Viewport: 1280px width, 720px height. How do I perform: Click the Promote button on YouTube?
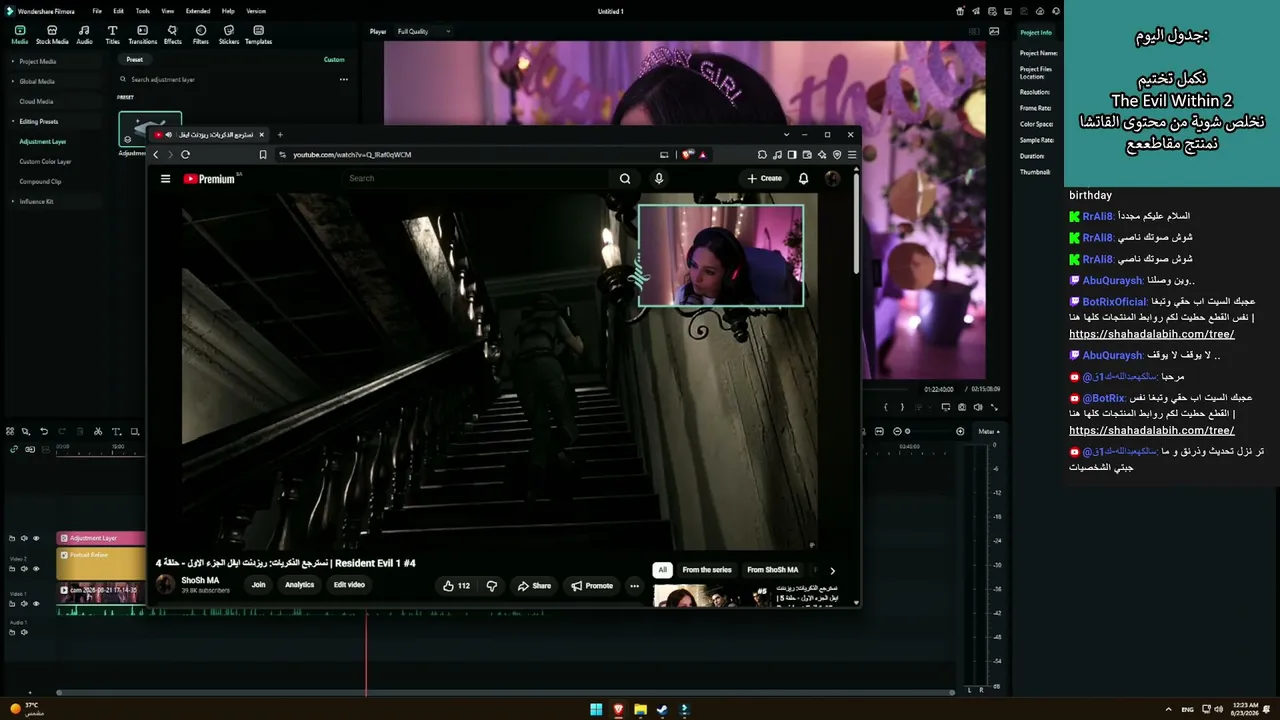point(592,586)
